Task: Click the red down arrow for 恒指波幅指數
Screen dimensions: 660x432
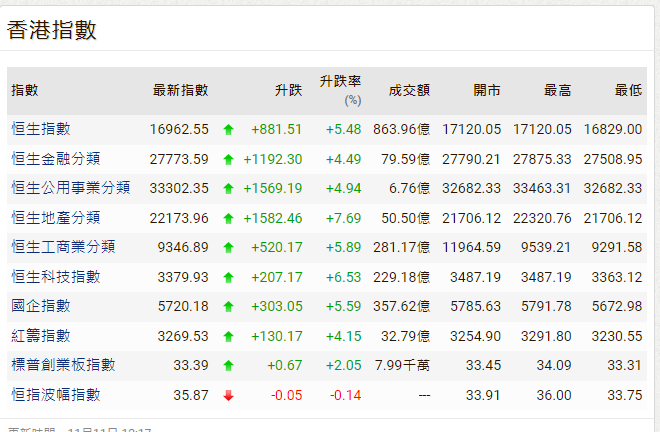Action: click(x=228, y=395)
